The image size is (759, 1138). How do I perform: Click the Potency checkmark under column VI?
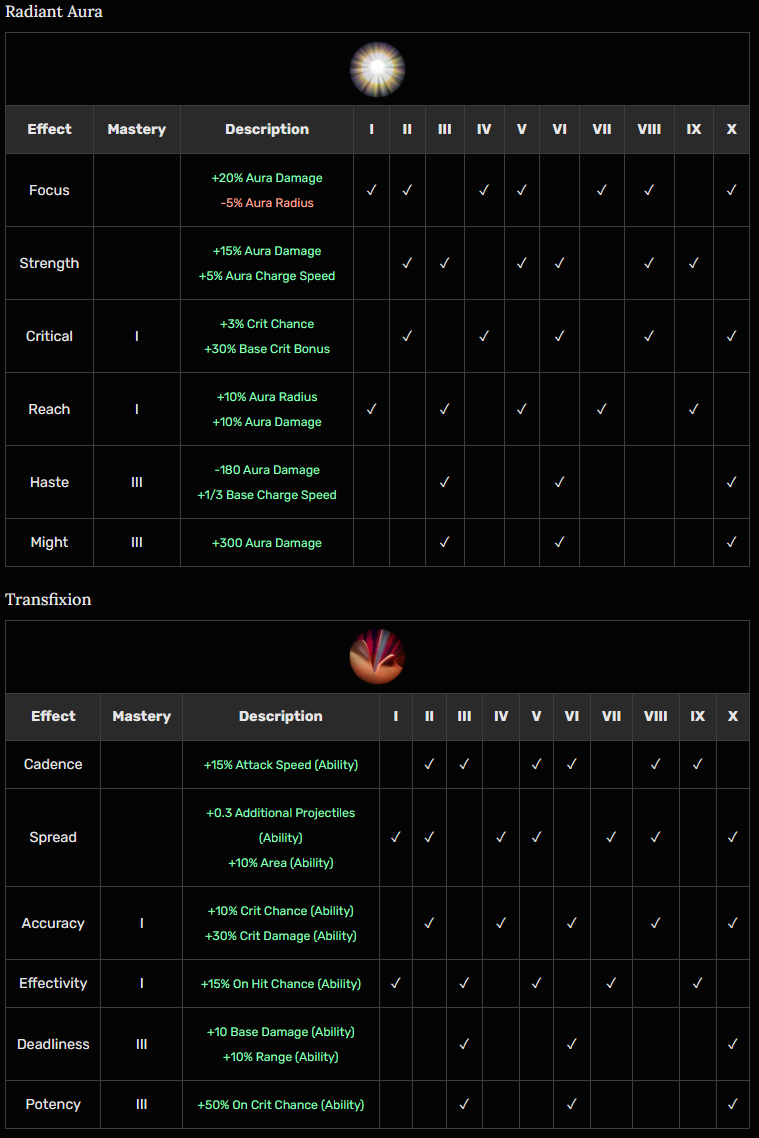pyautogui.click(x=571, y=1104)
